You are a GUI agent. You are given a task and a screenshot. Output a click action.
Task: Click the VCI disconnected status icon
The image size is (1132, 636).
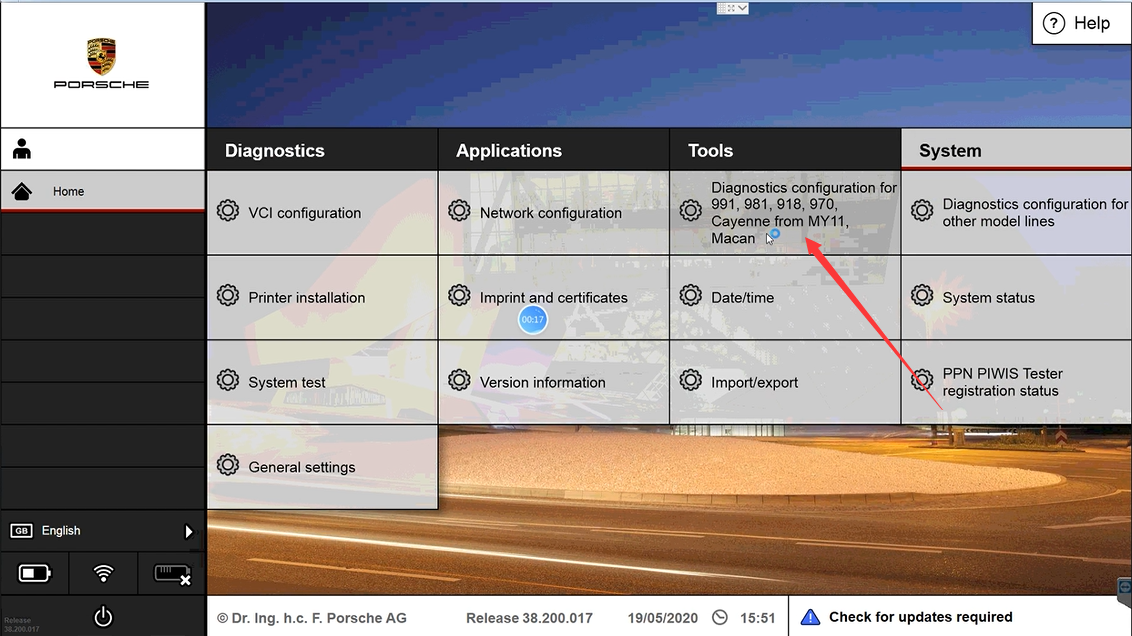click(171, 573)
